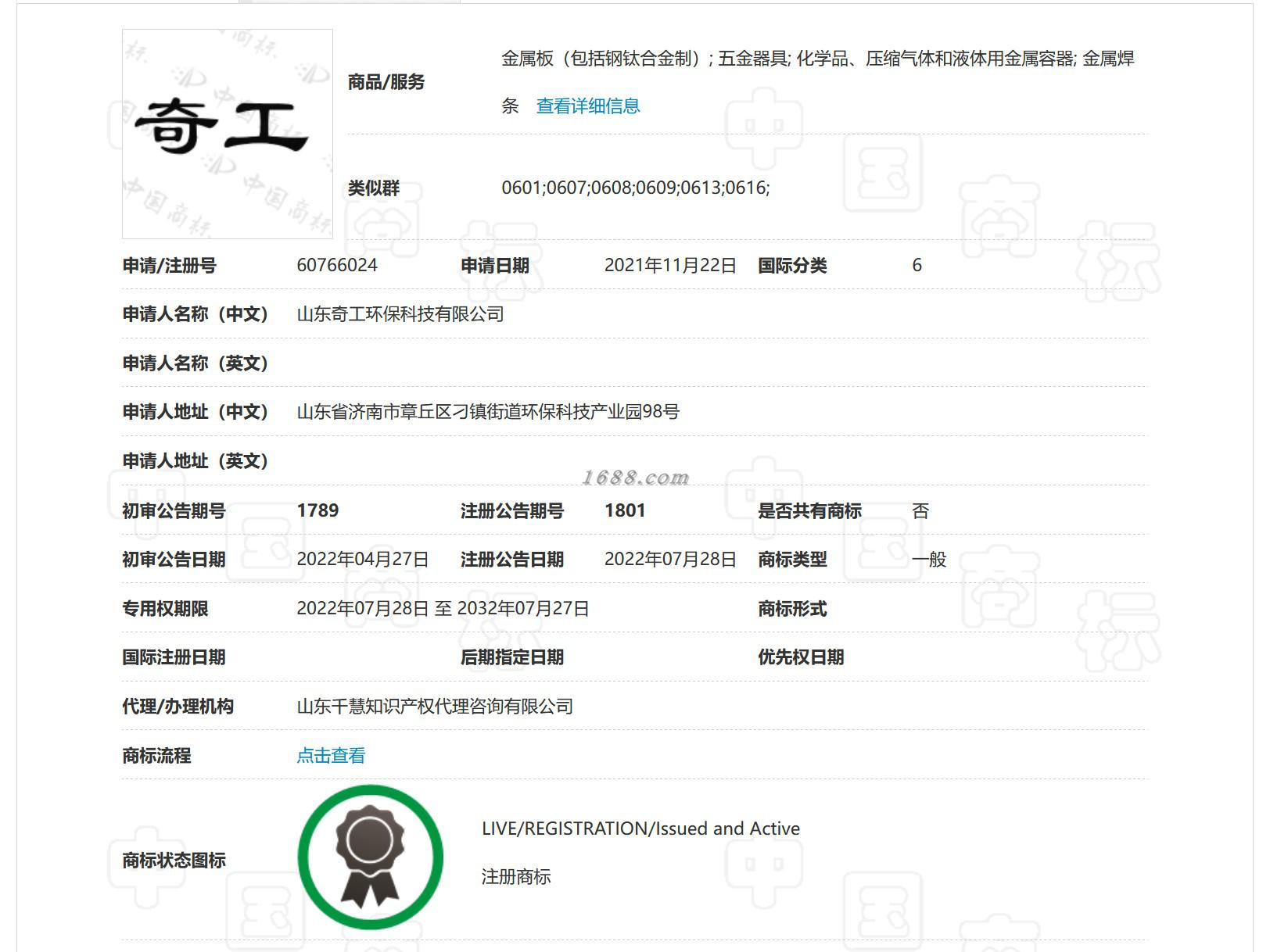The image size is (1270, 952).
Task: Click the 注册公告日期 label
Action: click(512, 560)
